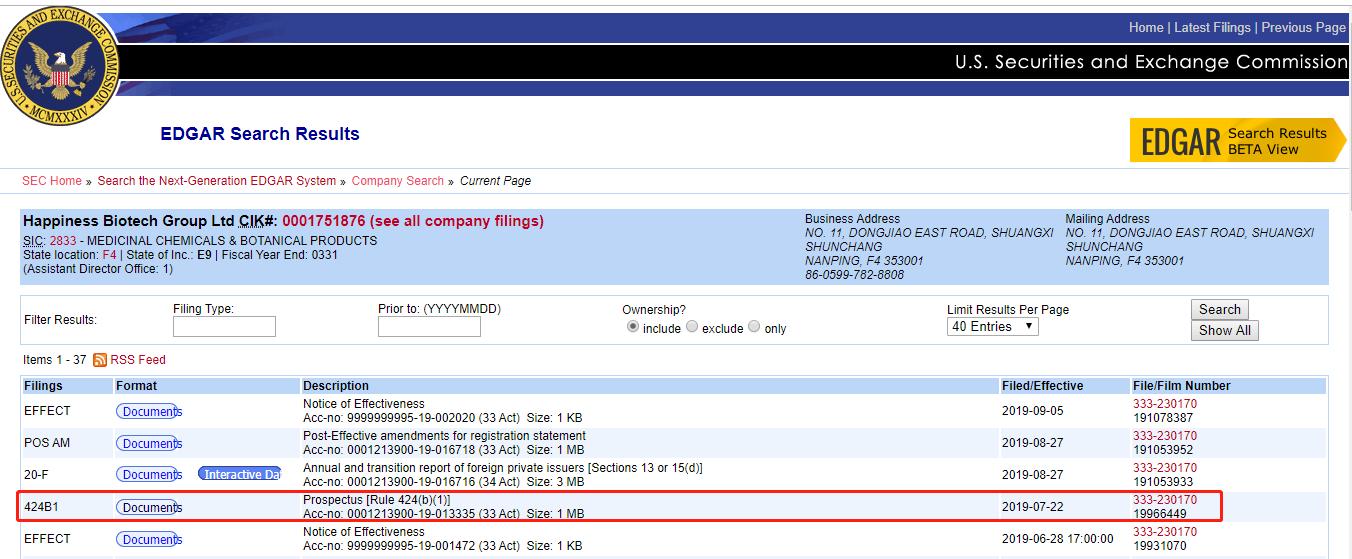Open file number 333-230170 in 424B1 row

[x=1165, y=500]
